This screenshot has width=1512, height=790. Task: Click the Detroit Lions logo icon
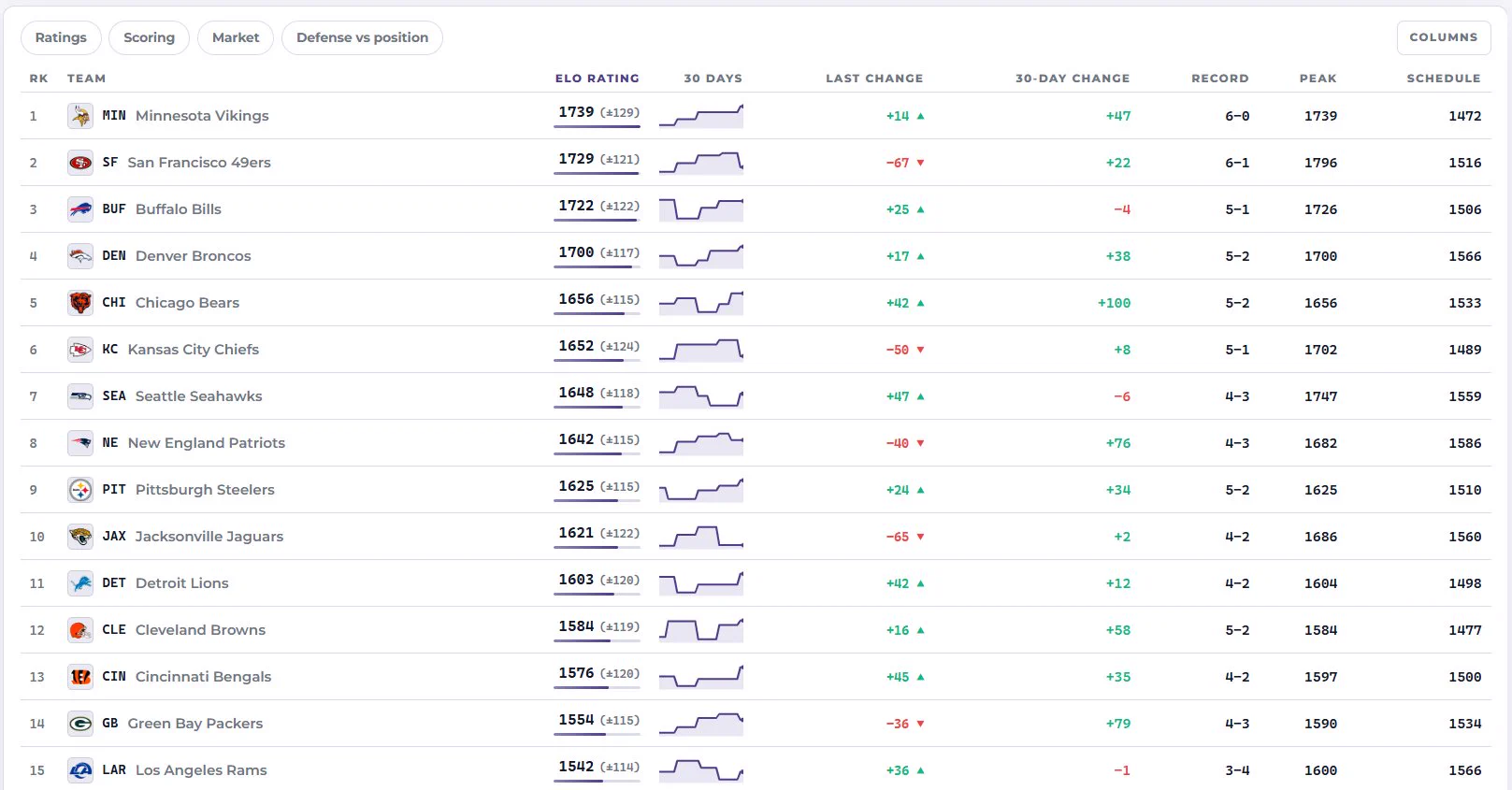tap(80, 583)
